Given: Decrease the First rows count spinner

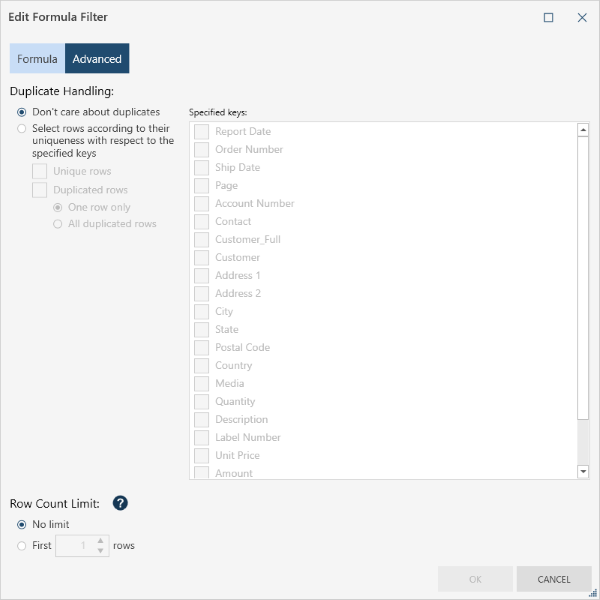Looking at the screenshot, I should coord(100,551).
